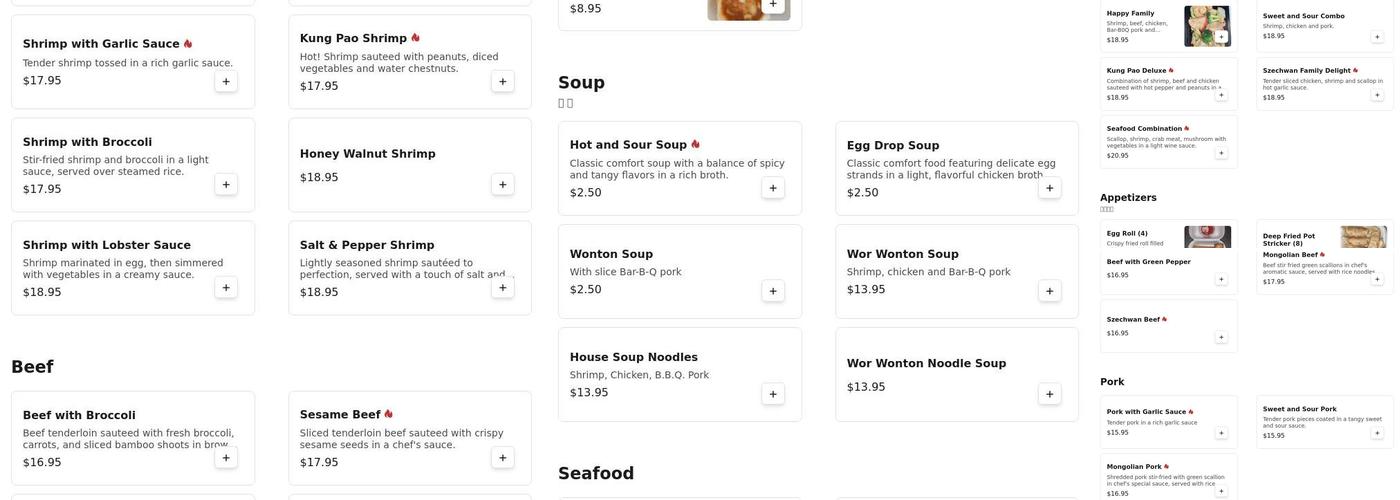Add Sesame Beef using plus icon
Viewport: 1400px width, 500px height.
pyautogui.click(x=503, y=458)
